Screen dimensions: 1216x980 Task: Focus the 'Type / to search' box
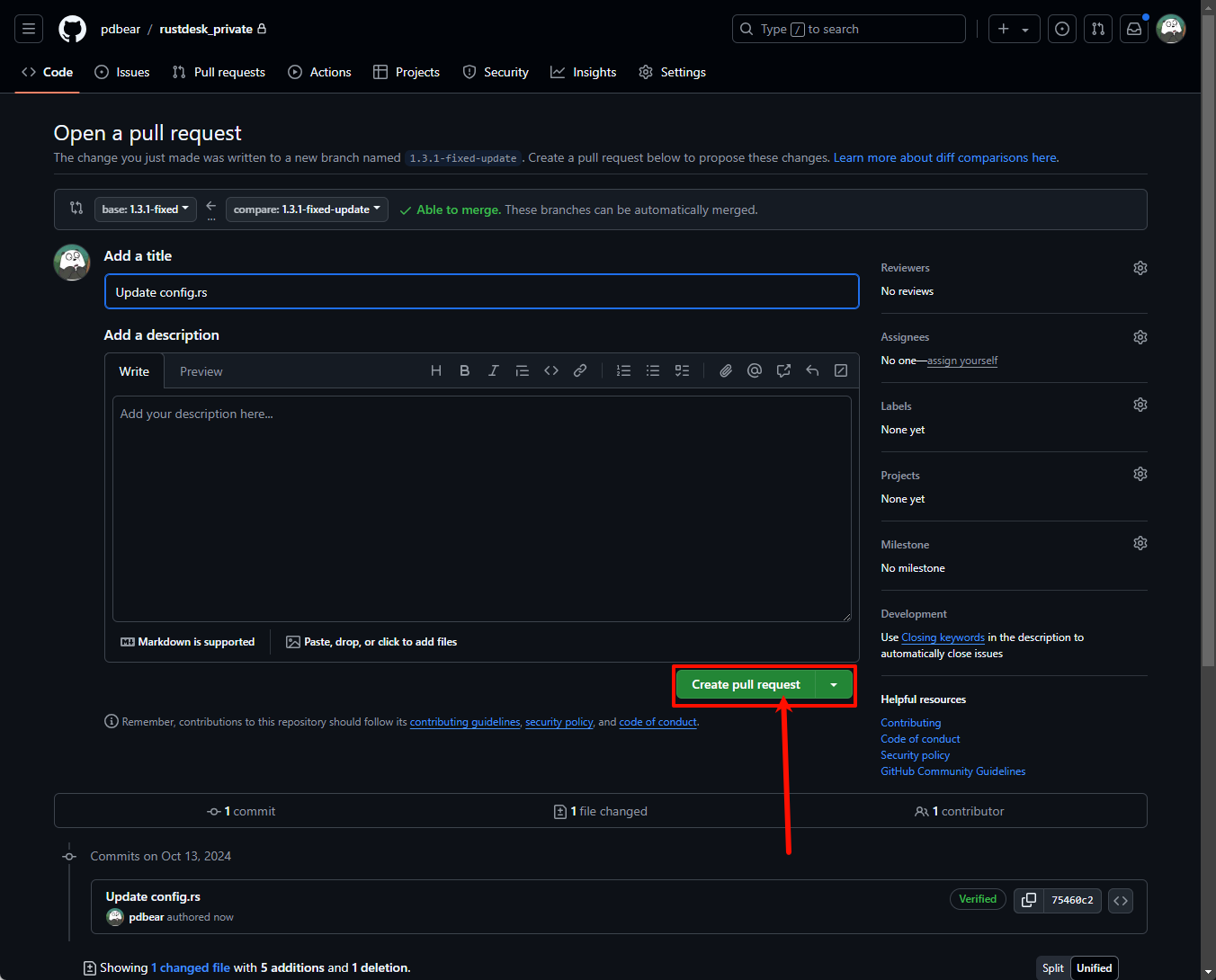[x=849, y=29]
